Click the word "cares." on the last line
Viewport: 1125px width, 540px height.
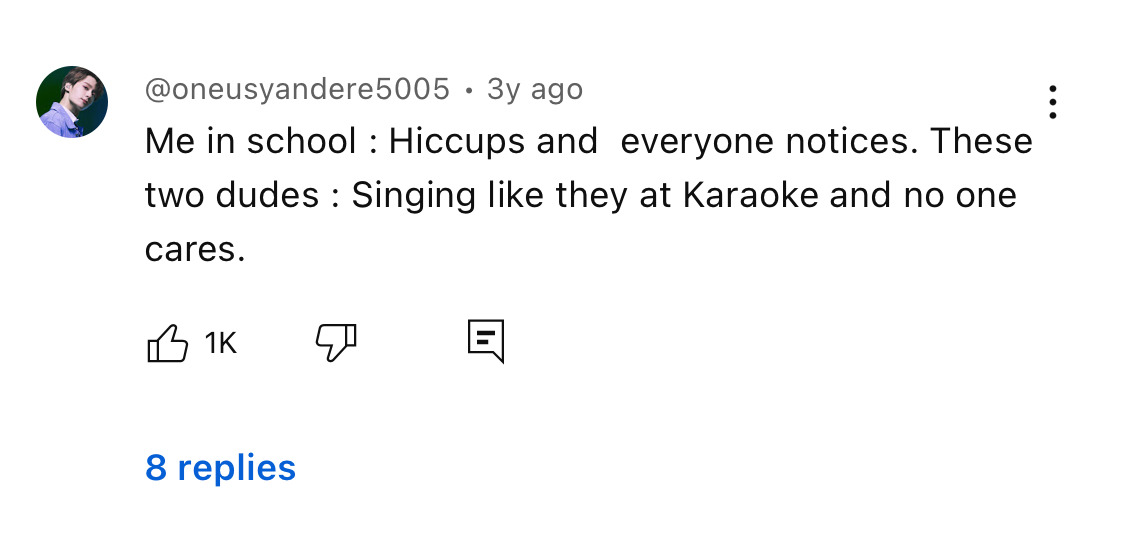point(195,248)
